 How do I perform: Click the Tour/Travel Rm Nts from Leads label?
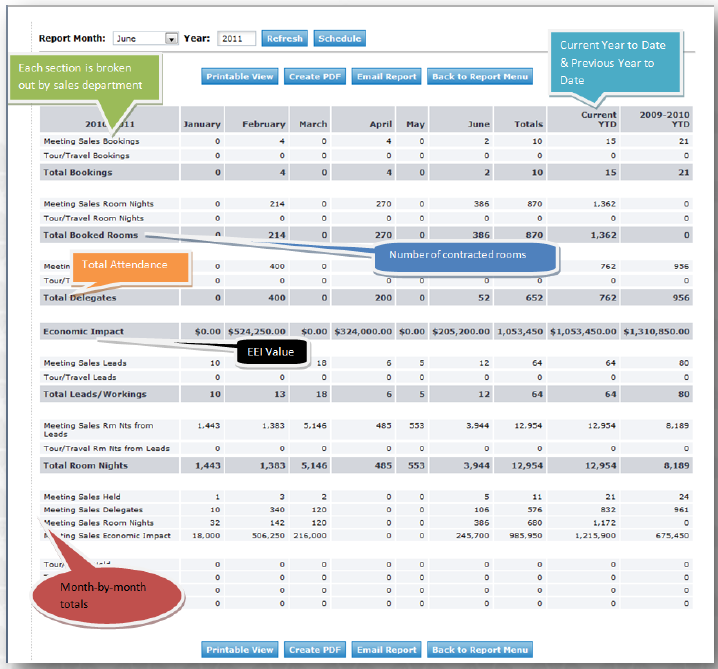107,448
